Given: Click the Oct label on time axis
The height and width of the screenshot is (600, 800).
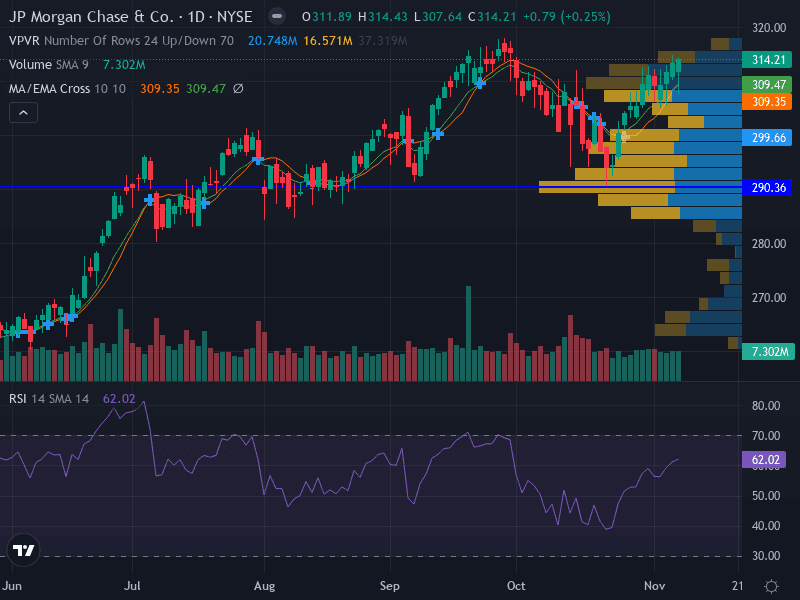Looking at the screenshot, I should click(x=516, y=586).
